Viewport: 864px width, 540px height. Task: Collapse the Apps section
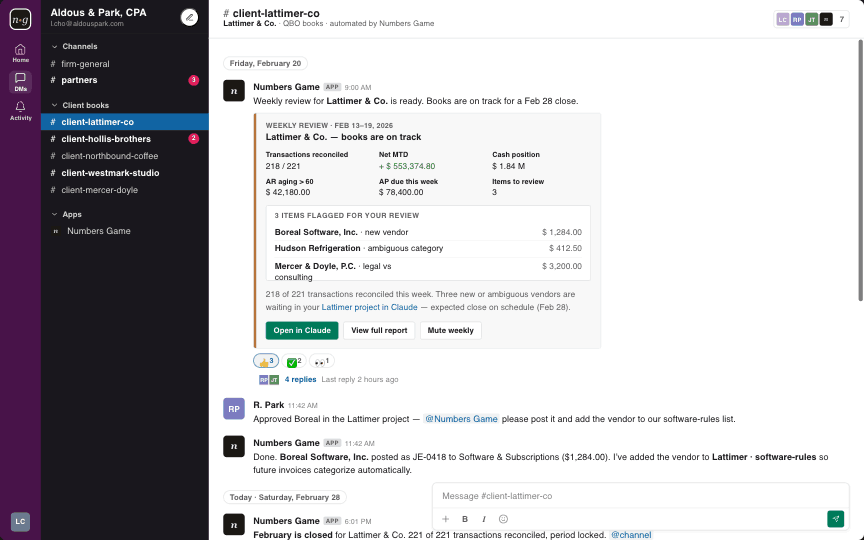[66, 214]
